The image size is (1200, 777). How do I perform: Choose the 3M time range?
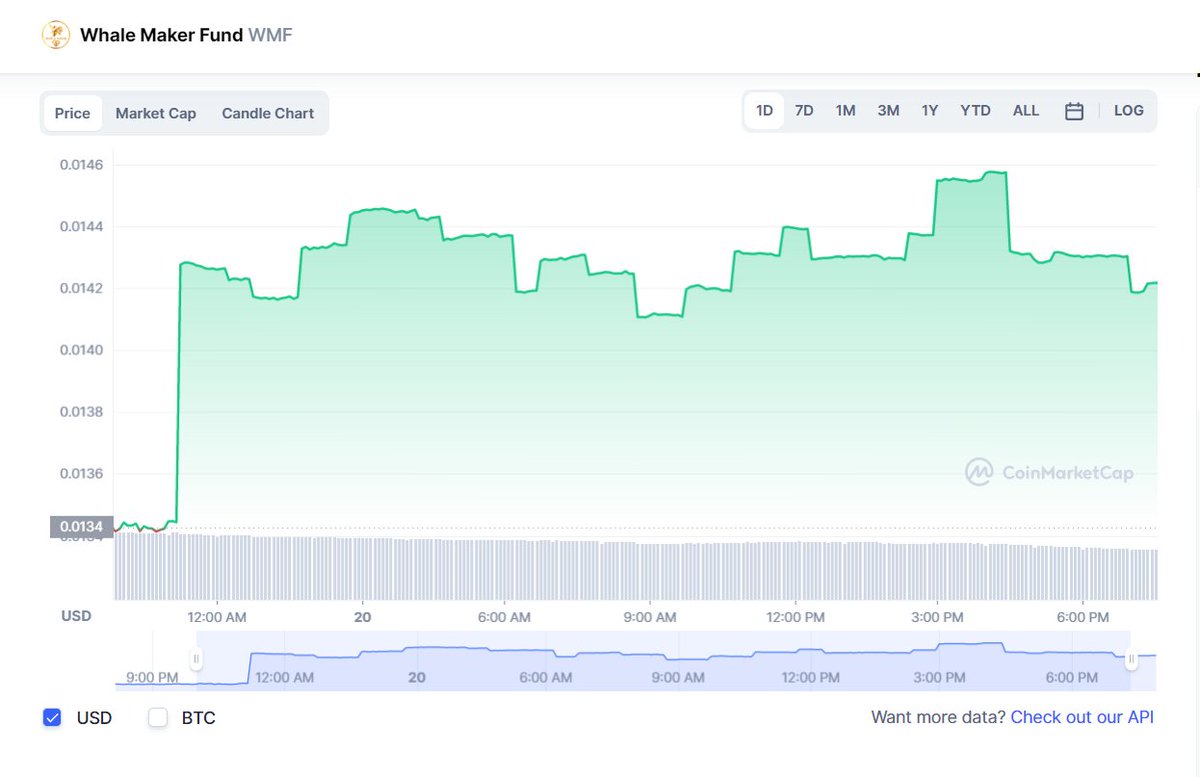tap(888, 110)
